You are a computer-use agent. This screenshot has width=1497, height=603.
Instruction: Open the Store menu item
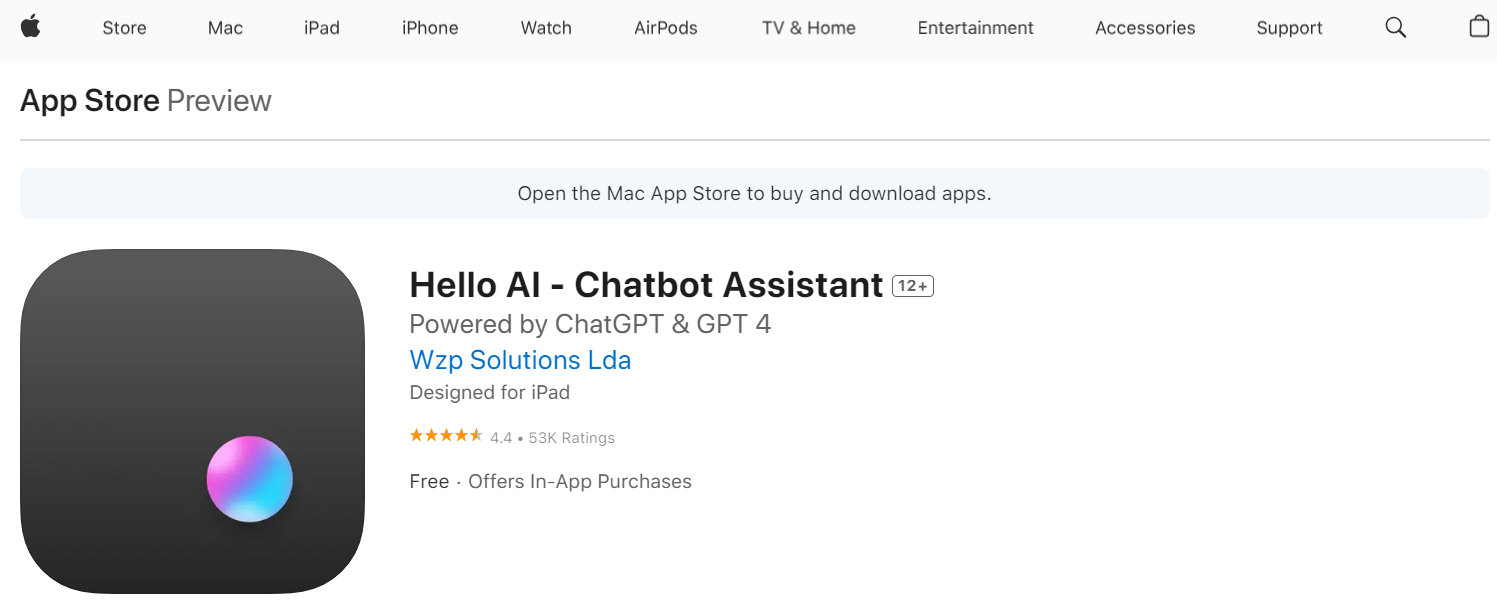124,28
